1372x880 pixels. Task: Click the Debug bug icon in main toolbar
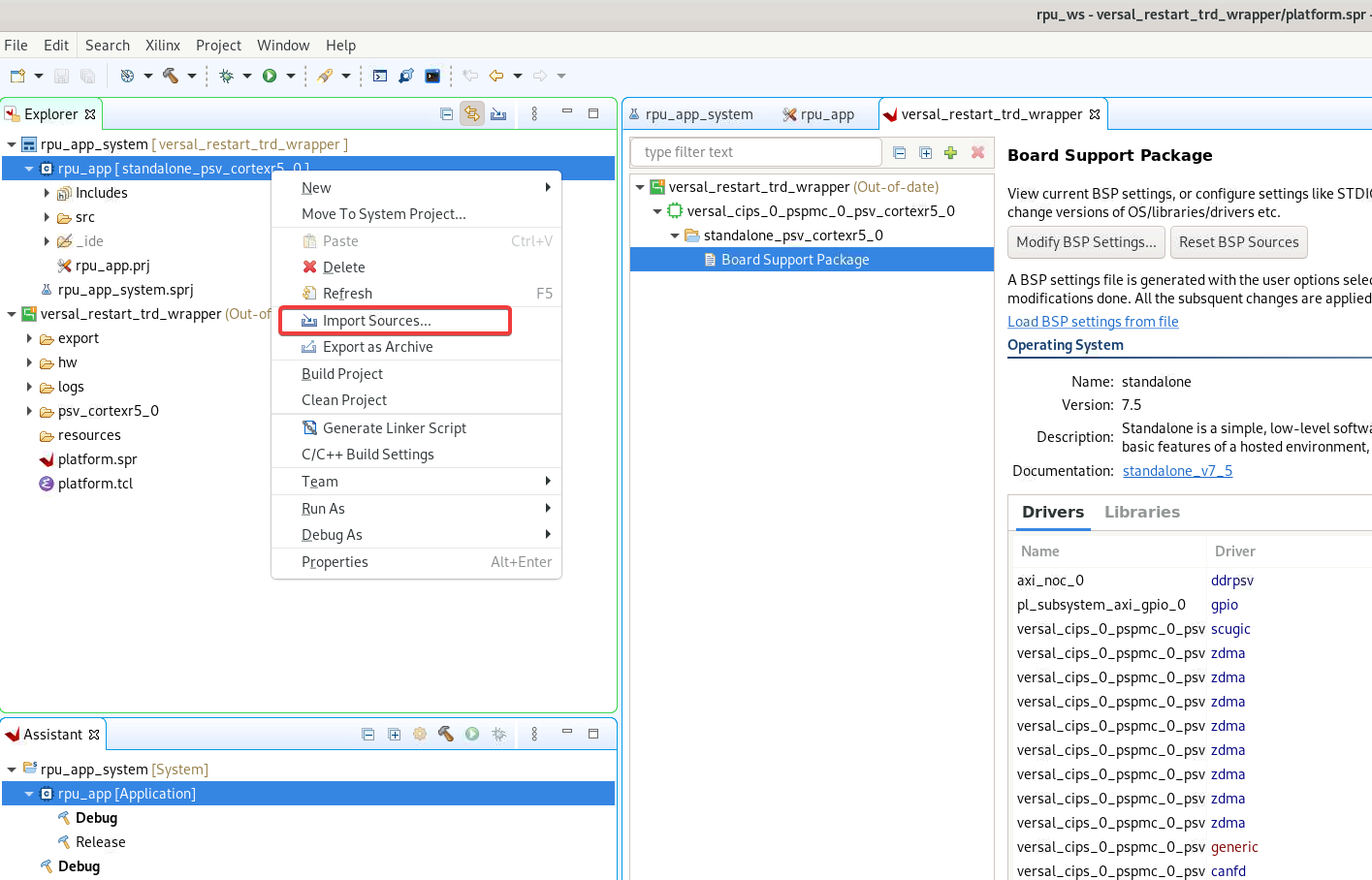(227, 76)
